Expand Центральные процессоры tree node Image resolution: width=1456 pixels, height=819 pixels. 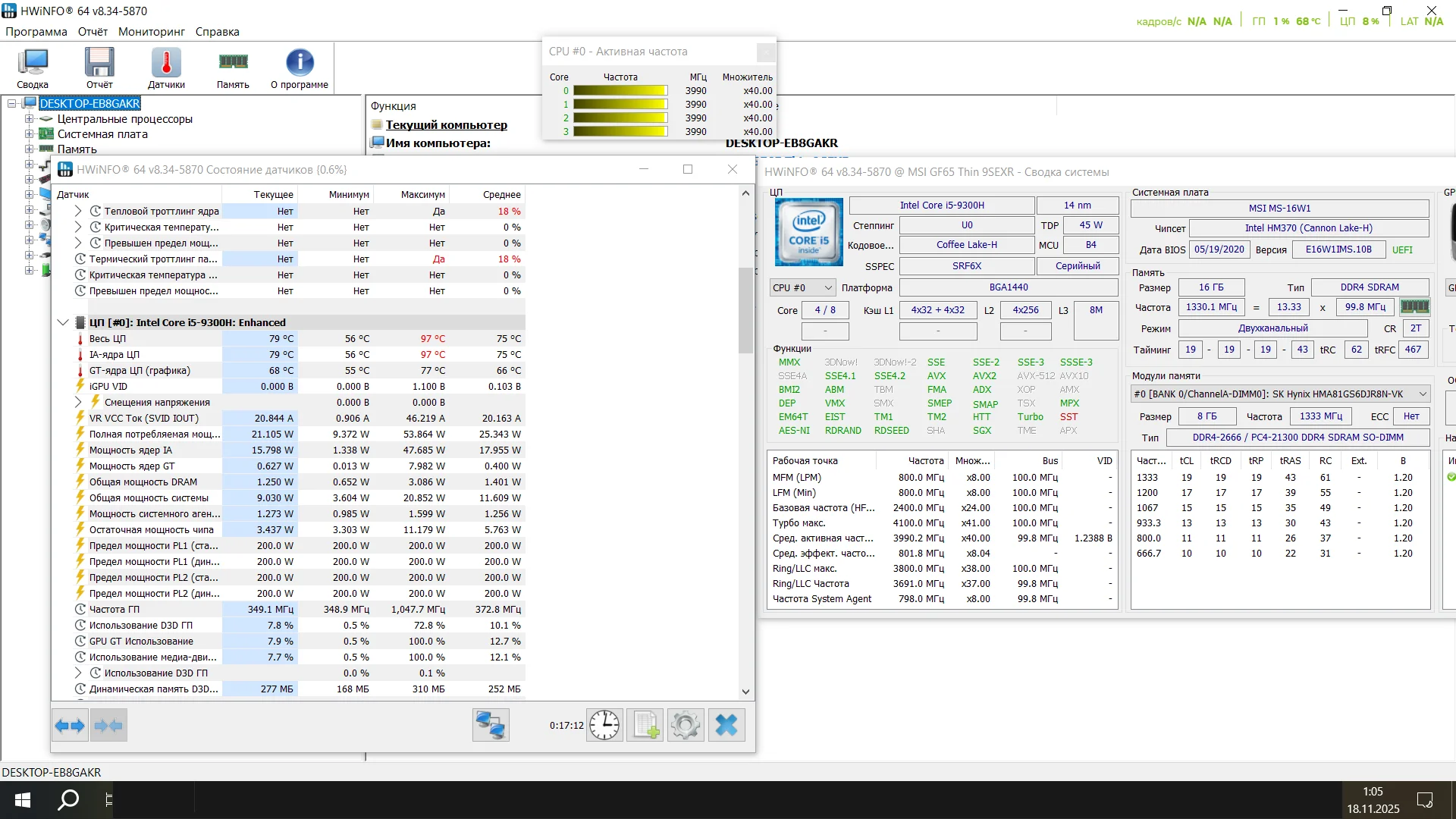click(29, 119)
